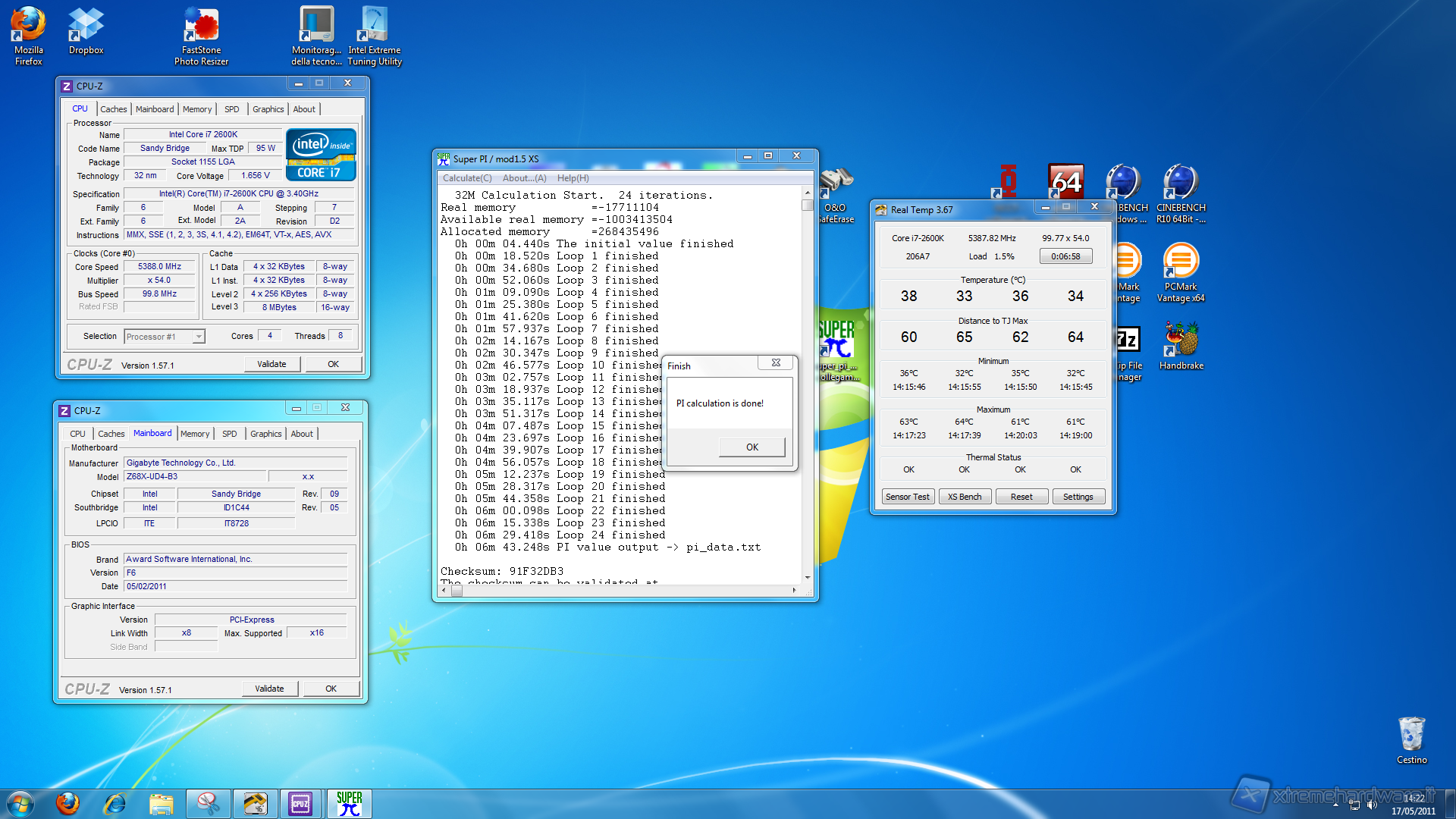This screenshot has width=1456, height=819.
Task: Click Internet Explorer in the taskbar
Action: point(115,804)
